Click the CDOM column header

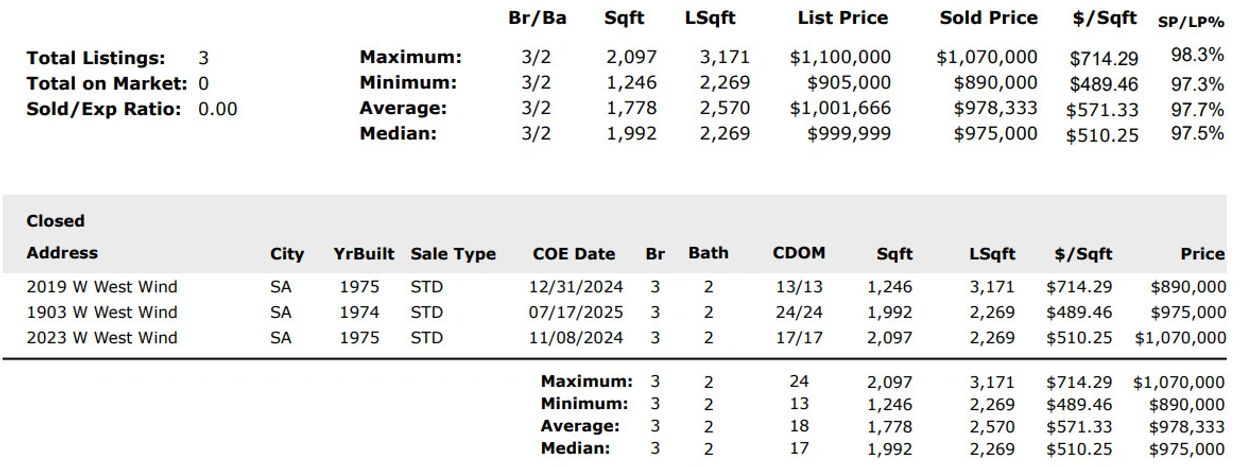pyautogui.click(x=799, y=253)
